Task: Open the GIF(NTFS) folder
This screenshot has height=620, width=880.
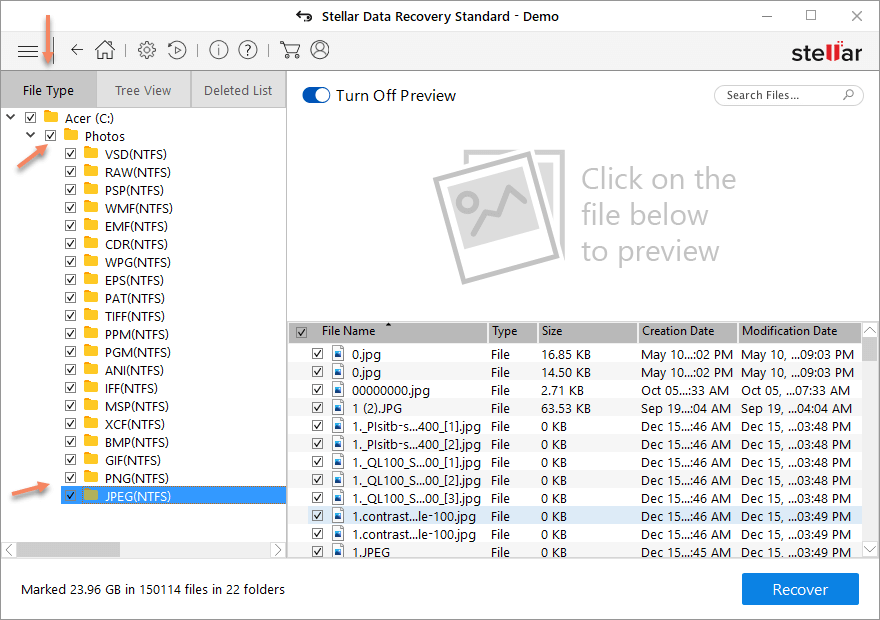Action: tap(132, 460)
